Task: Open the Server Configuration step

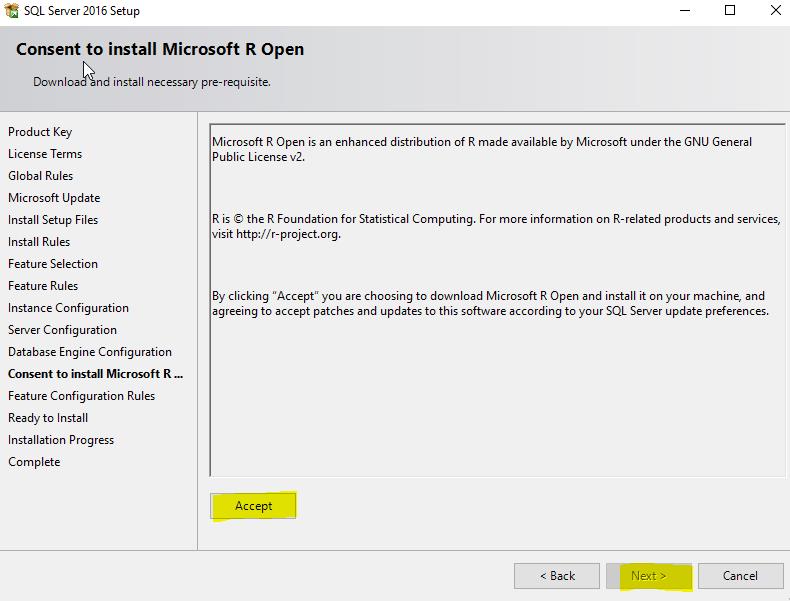Action: (x=62, y=330)
